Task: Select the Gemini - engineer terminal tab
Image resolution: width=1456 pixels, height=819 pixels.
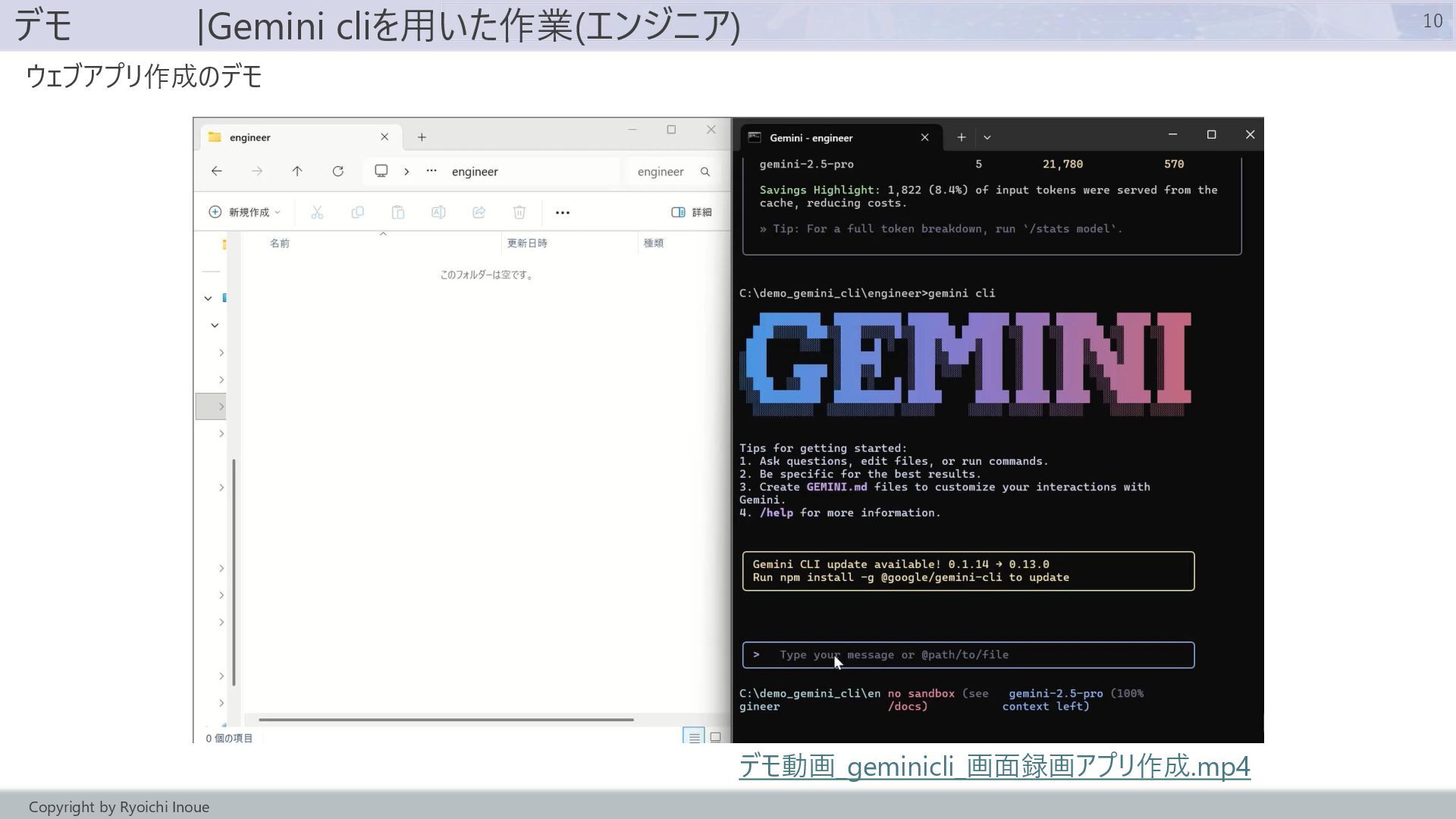Action: pyautogui.click(x=827, y=137)
